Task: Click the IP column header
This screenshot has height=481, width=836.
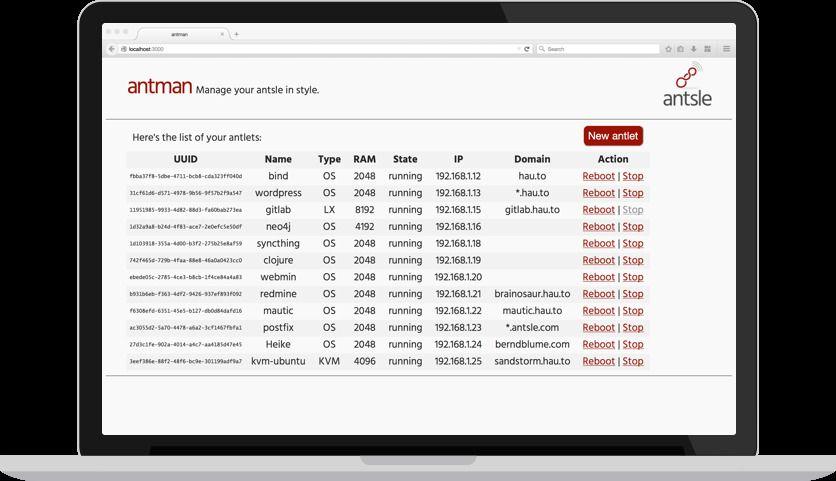Action: [458, 159]
